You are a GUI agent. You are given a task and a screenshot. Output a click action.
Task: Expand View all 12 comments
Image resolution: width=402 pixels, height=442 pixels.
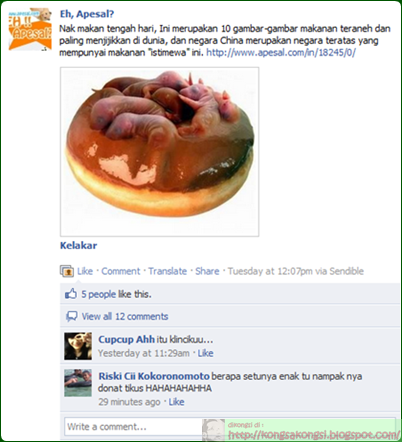pyautogui.click(x=125, y=316)
